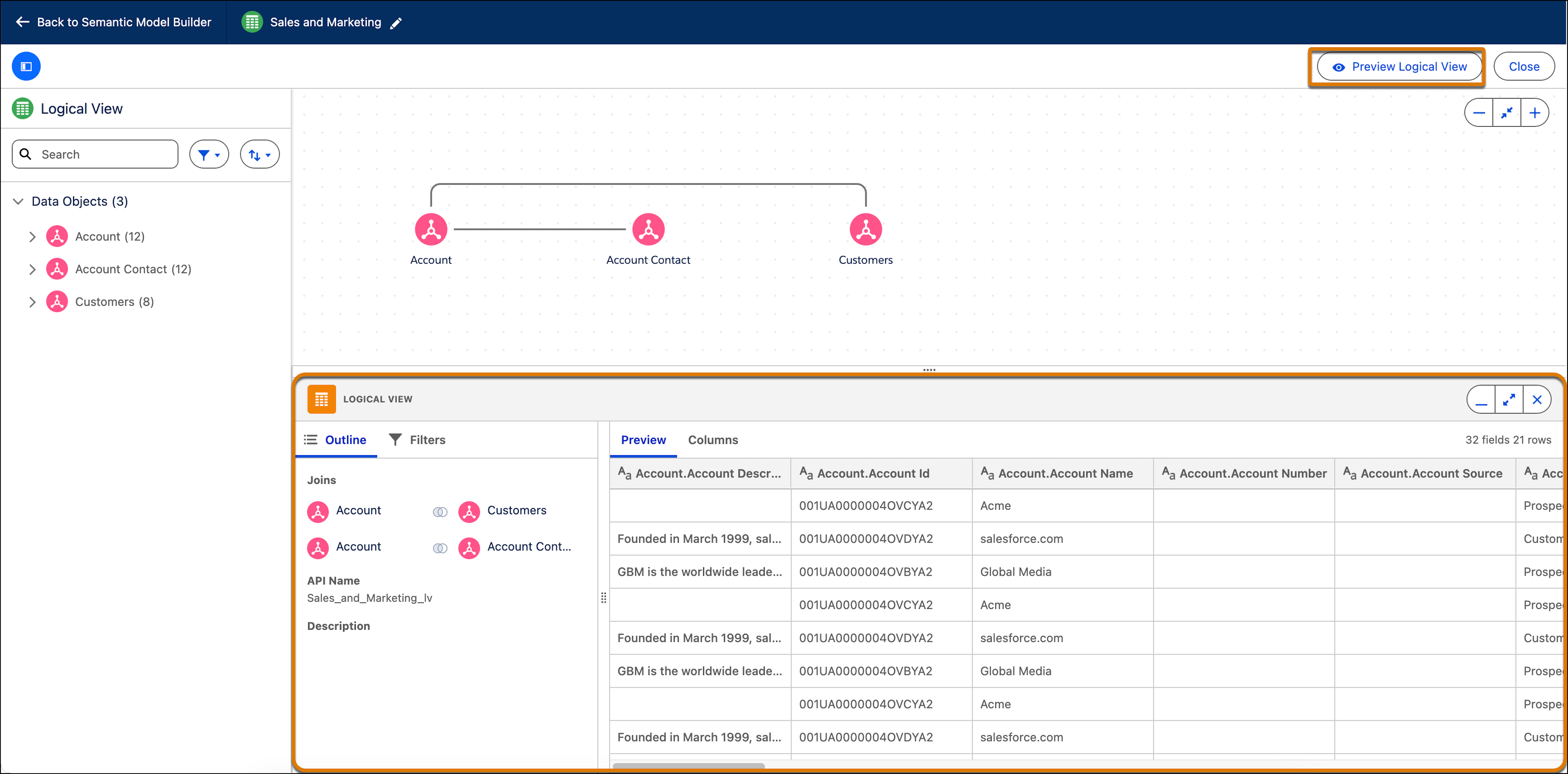Click the green Sales and Marketing model icon
This screenshot has height=774, width=1568.
pyautogui.click(x=252, y=22)
